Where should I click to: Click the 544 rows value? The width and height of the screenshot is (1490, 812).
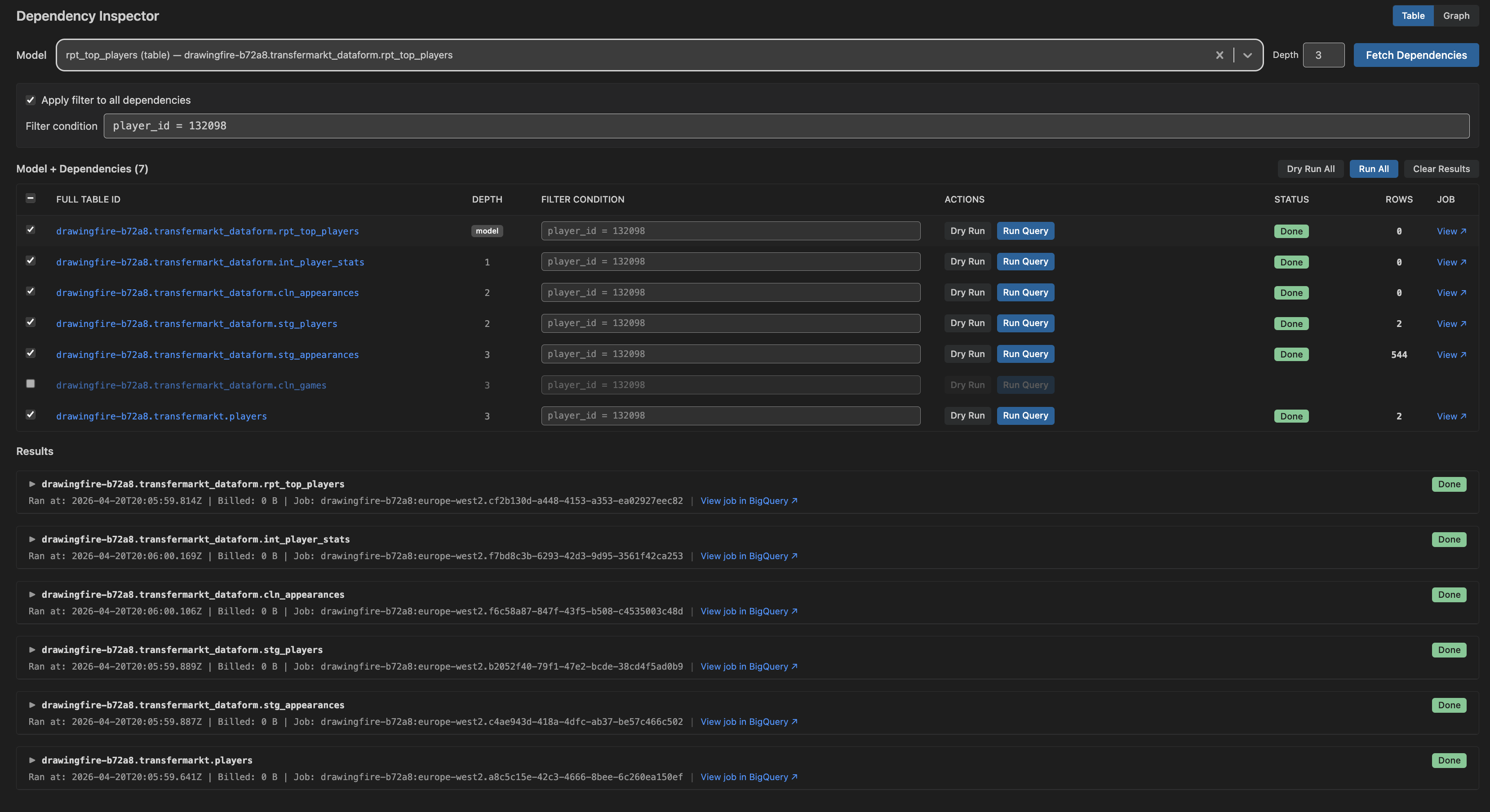[x=1399, y=355]
